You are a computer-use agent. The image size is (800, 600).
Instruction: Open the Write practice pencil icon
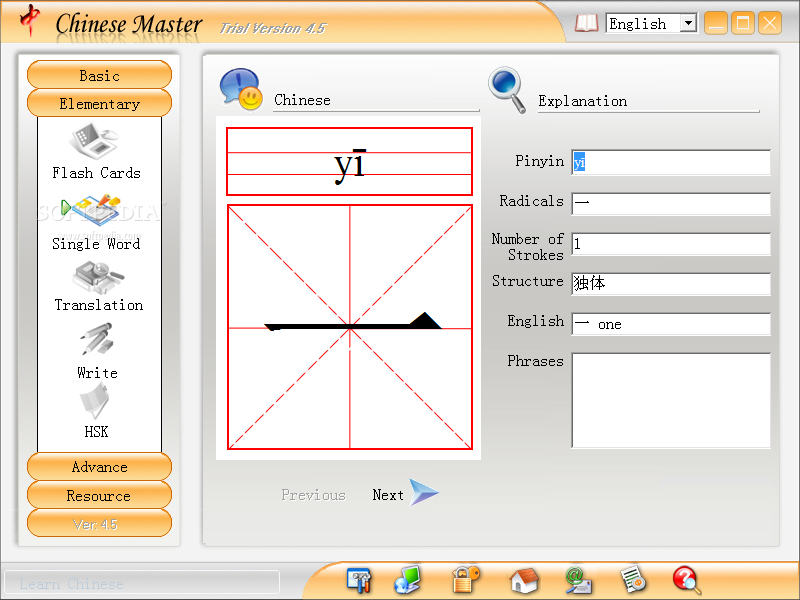coord(96,339)
